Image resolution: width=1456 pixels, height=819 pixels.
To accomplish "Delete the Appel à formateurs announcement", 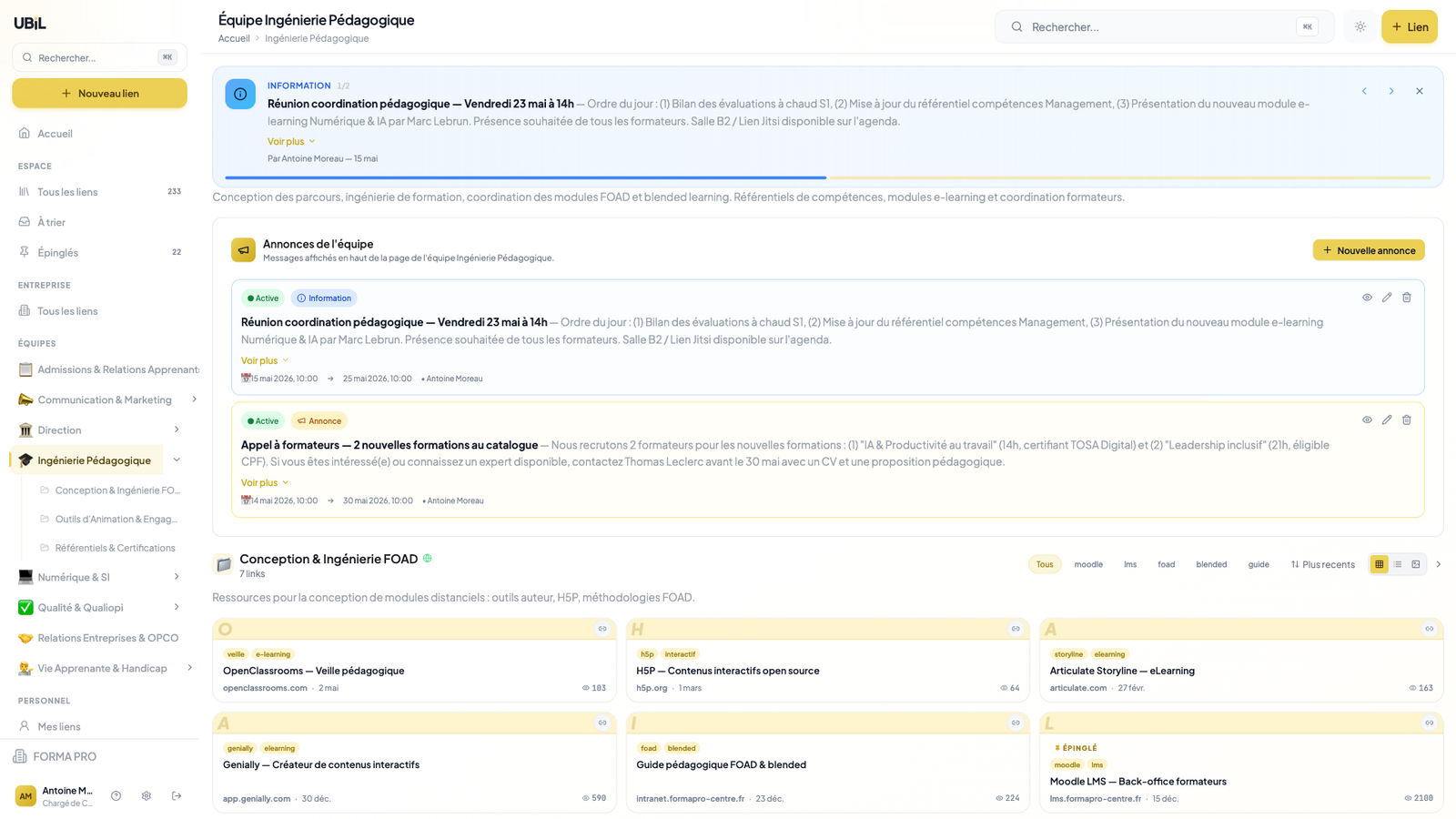I will point(1407,420).
